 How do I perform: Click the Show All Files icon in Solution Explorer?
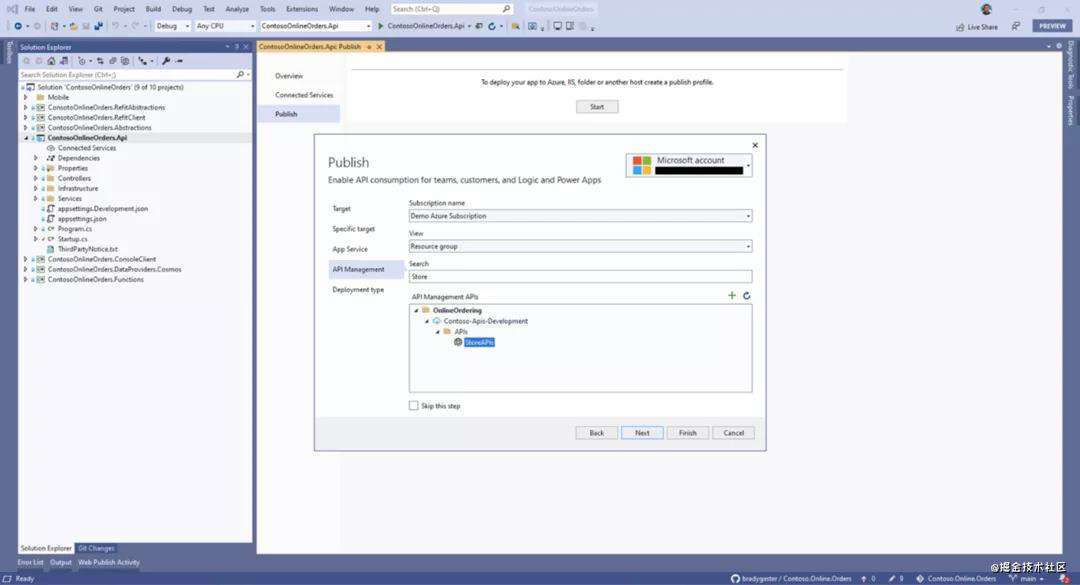(x=125, y=61)
